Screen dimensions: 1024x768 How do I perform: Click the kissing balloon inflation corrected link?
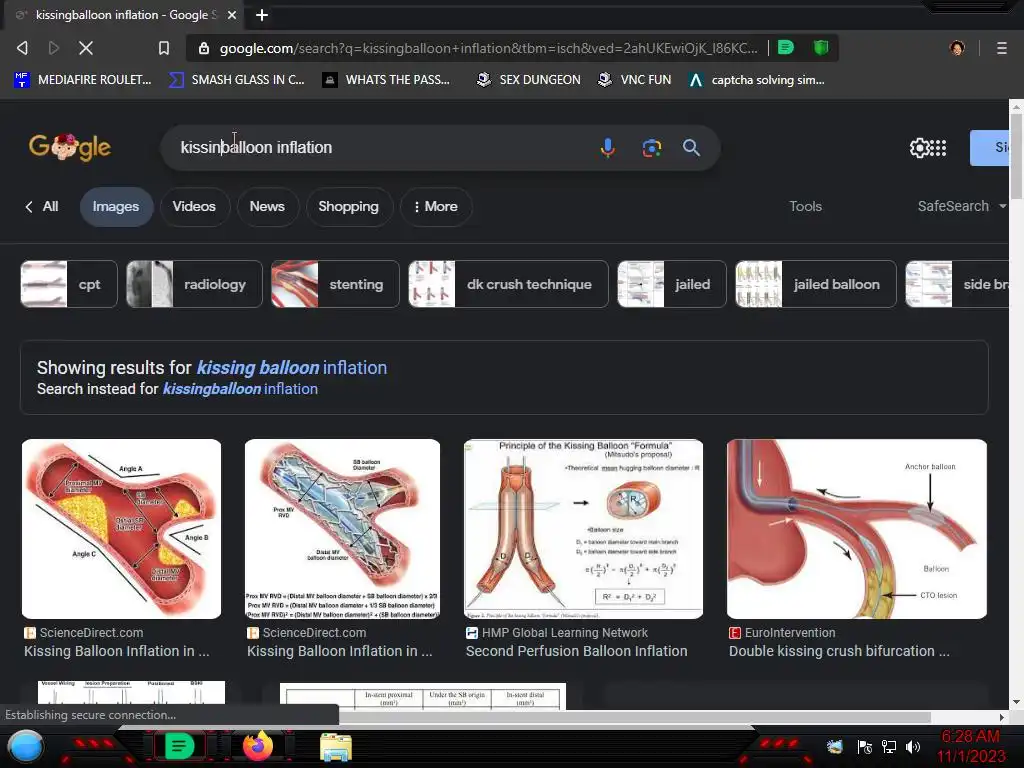[x=291, y=368]
